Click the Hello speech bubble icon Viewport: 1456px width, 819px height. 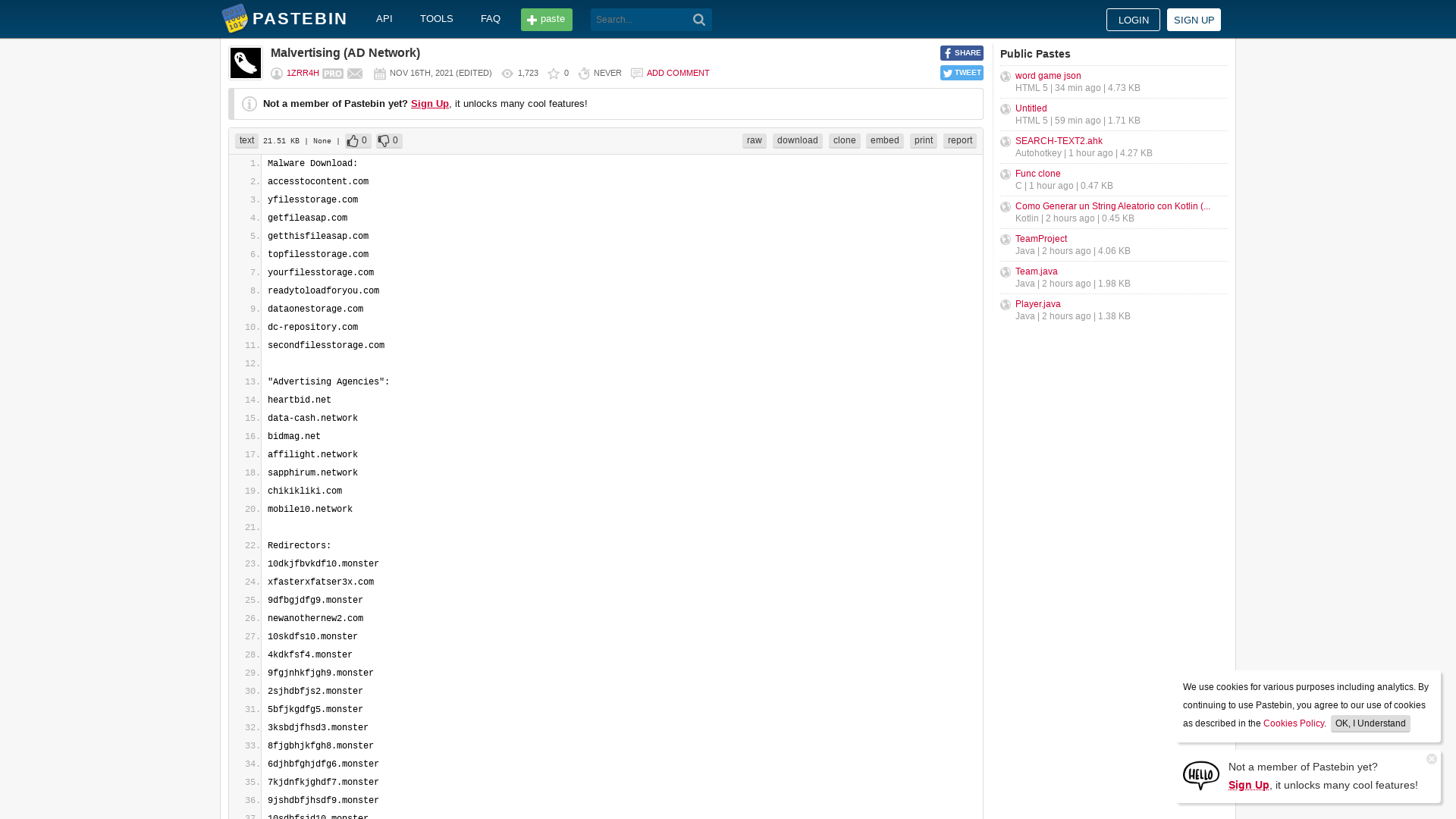1201,776
